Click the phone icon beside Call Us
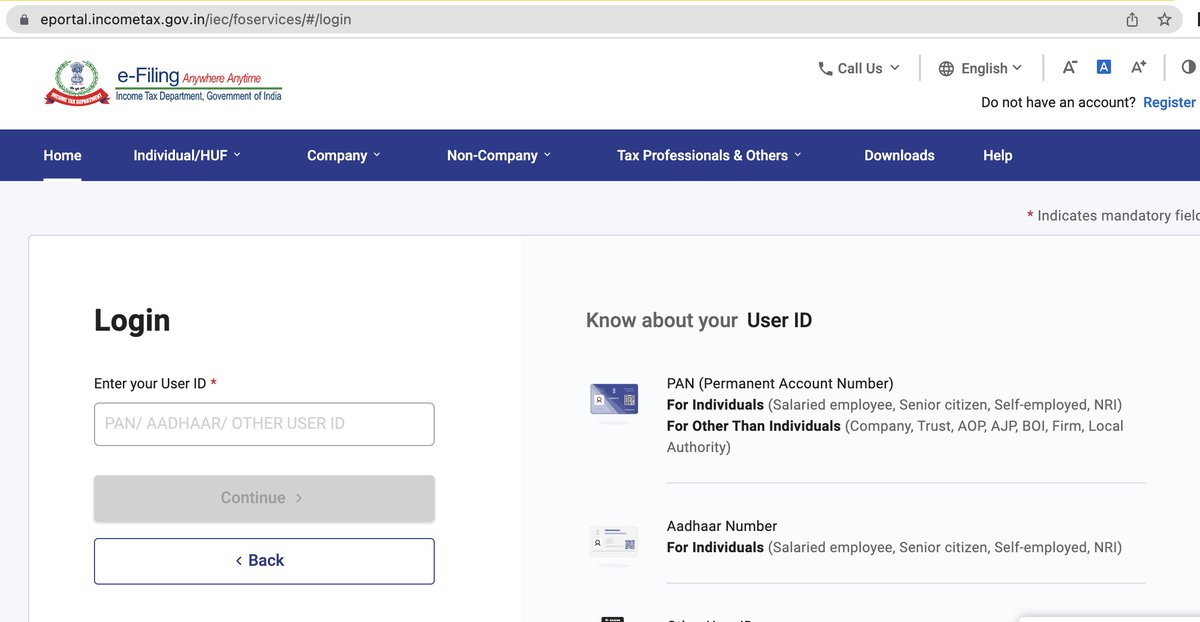1200x622 pixels. point(825,69)
